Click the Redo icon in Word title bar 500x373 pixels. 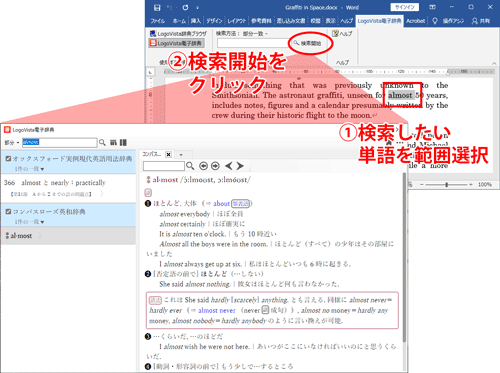[x=185, y=7]
